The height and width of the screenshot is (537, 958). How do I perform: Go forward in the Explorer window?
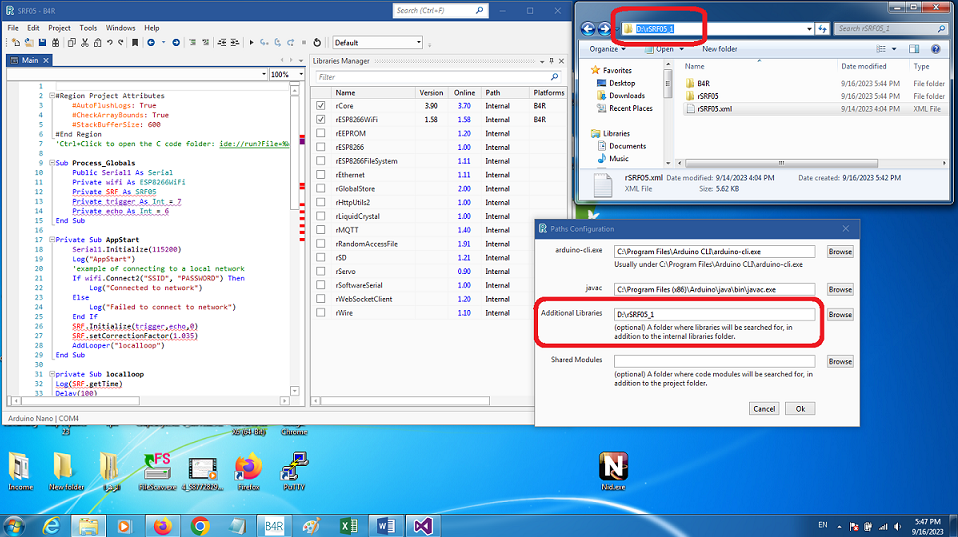[x=604, y=29]
